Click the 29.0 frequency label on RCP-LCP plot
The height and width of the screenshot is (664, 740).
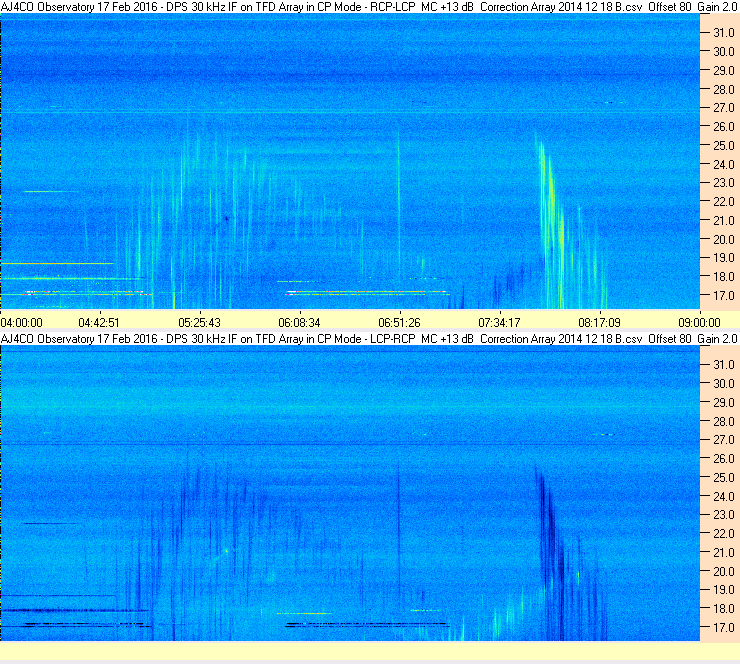(724, 71)
